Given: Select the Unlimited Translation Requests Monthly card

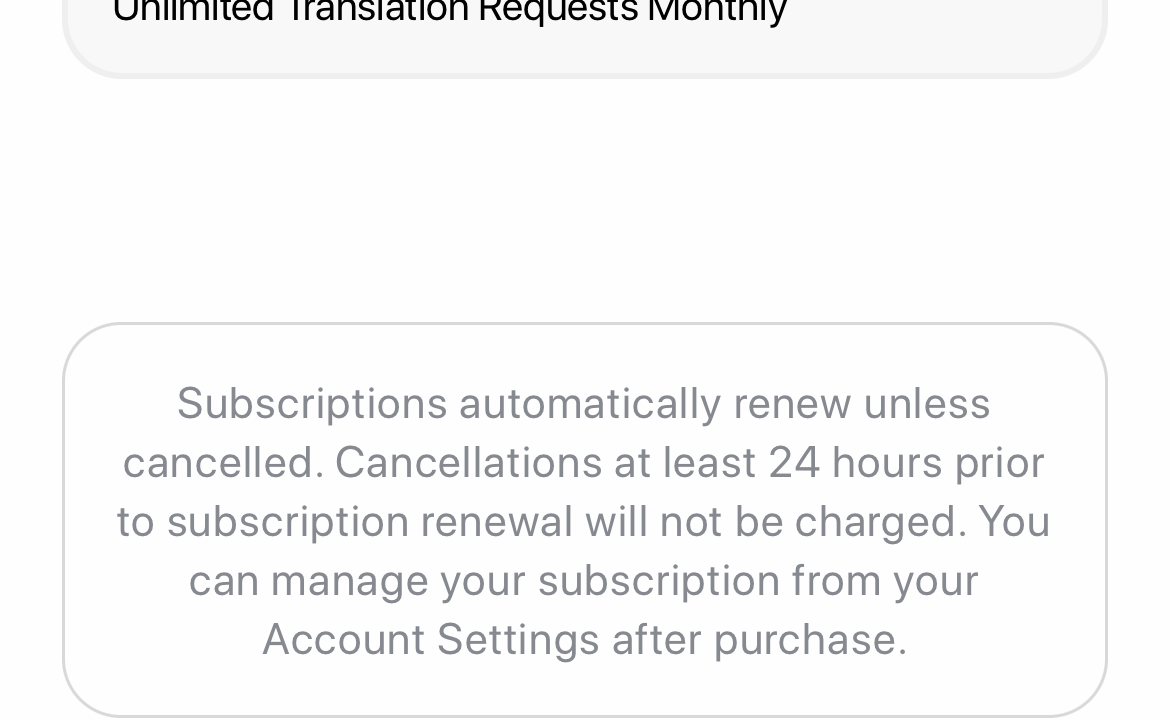Looking at the screenshot, I should coord(584,37).
